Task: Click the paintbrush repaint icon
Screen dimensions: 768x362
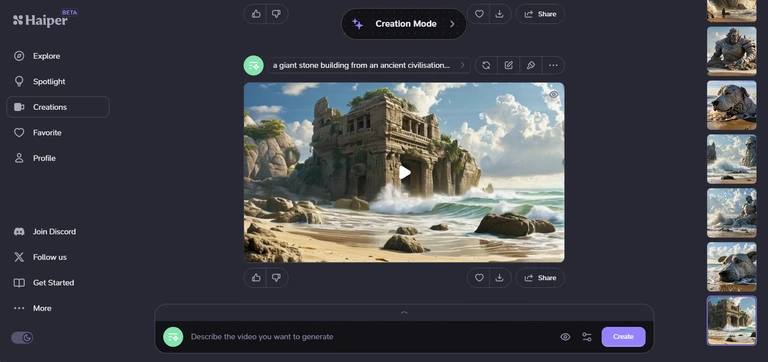Action: tap(530, 65)
